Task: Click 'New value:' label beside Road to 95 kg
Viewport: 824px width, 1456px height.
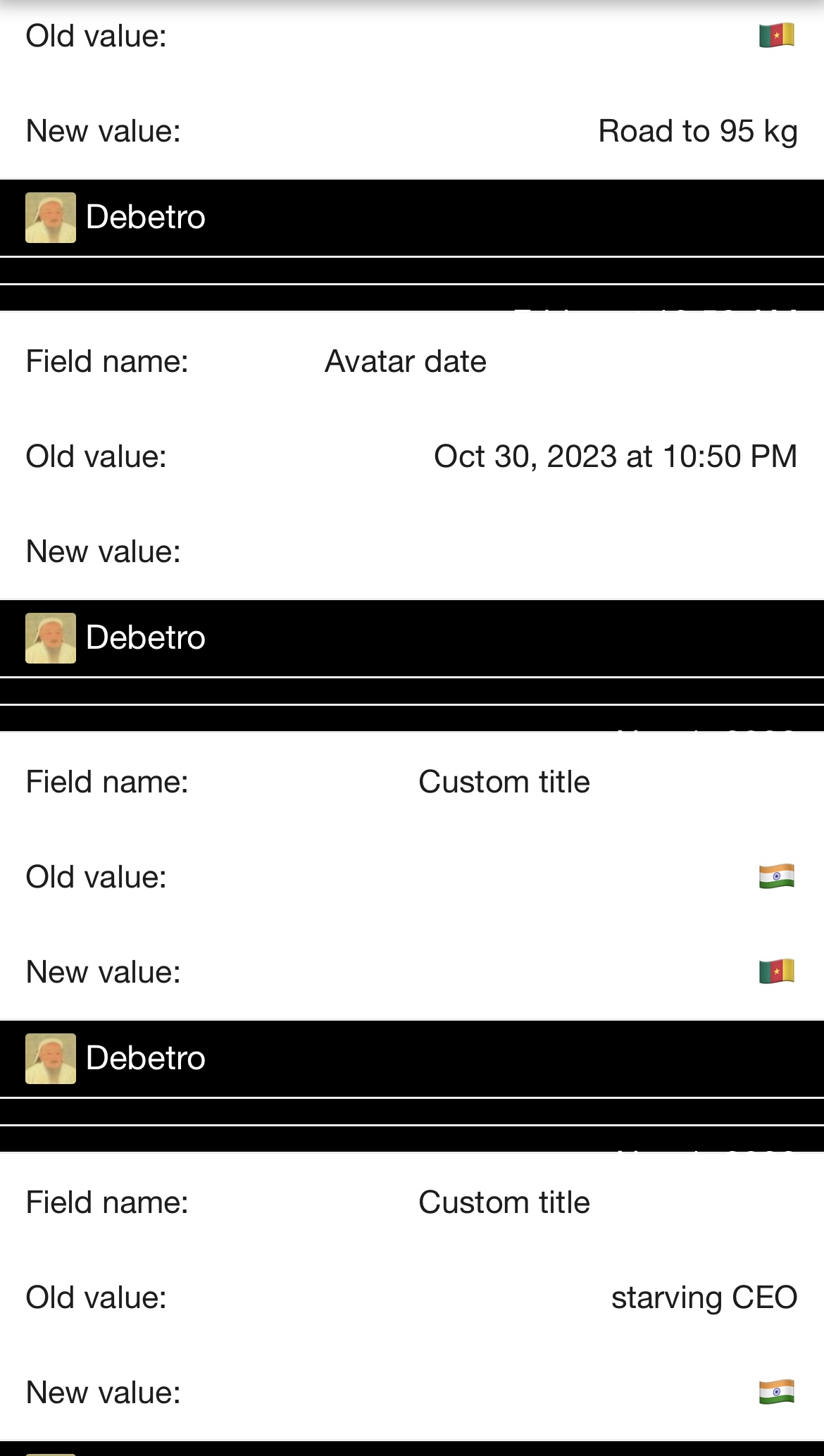Action: point(104,131)
